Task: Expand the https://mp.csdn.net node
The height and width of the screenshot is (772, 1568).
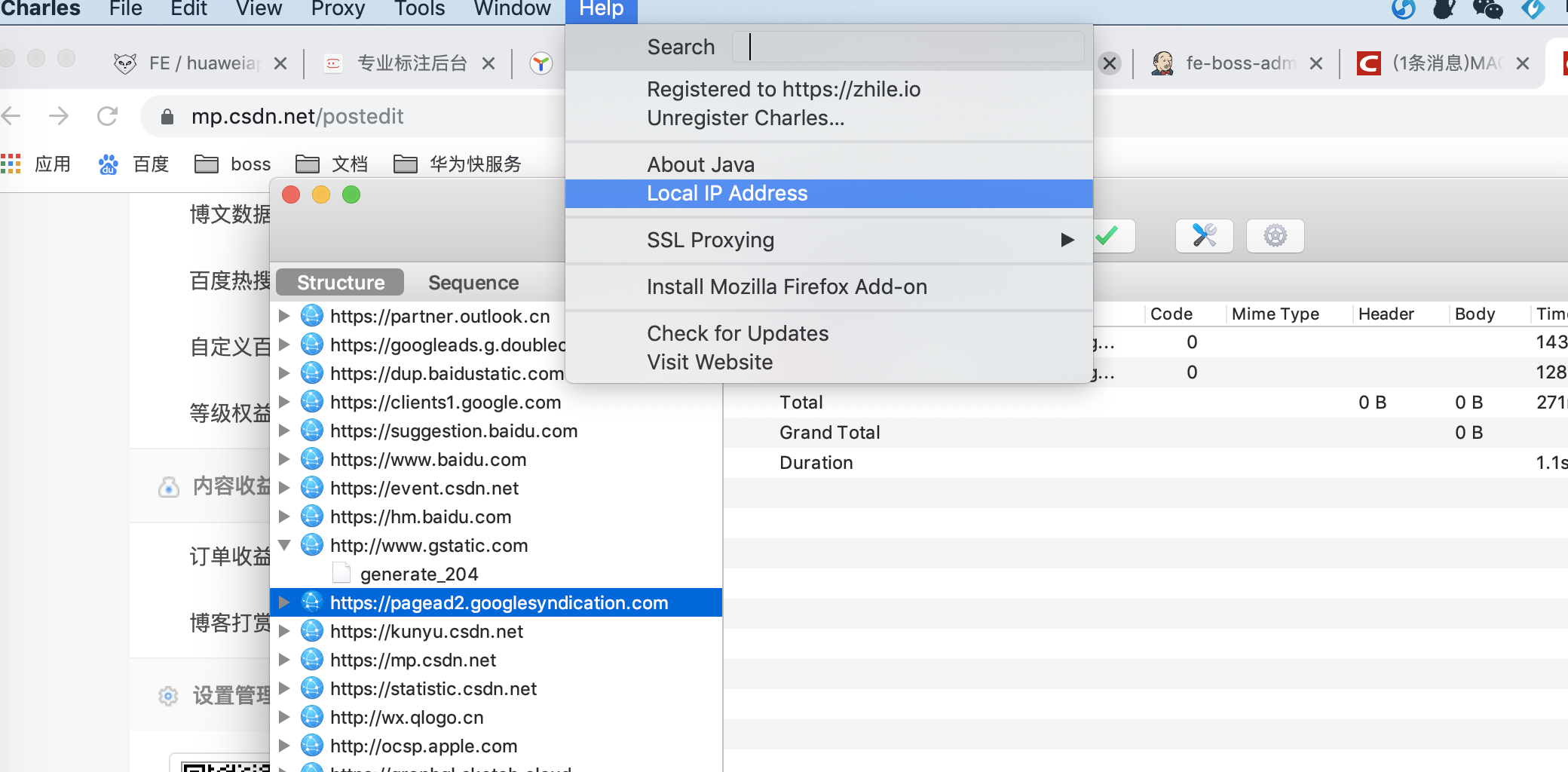Action: coord(284,660)
